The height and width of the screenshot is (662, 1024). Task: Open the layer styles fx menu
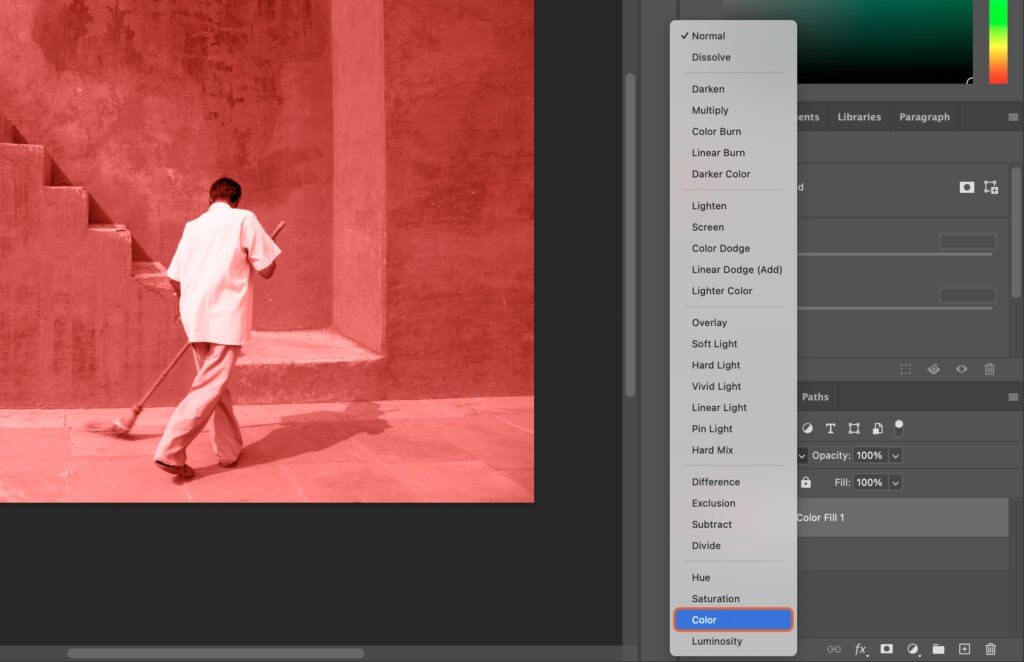[860, 648]
